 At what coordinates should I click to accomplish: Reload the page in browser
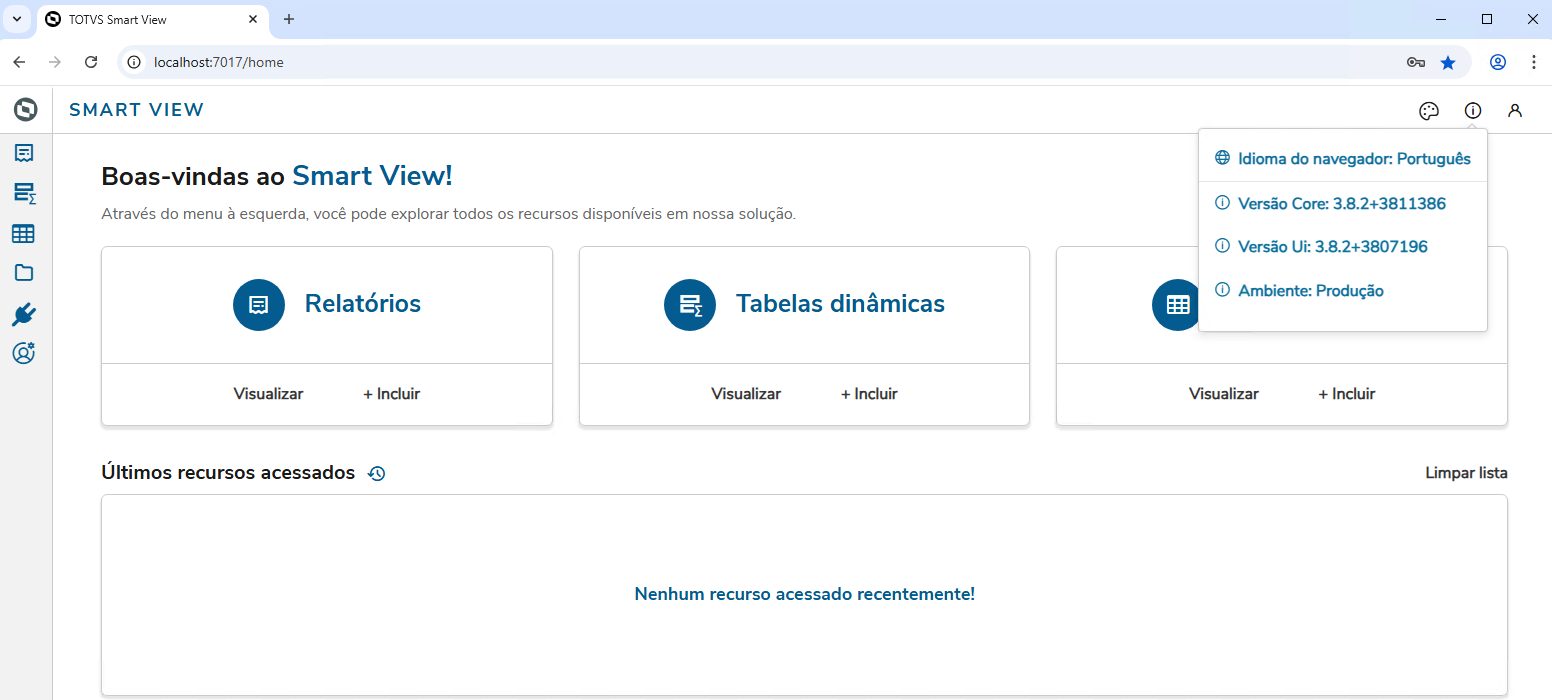point(91,62)
